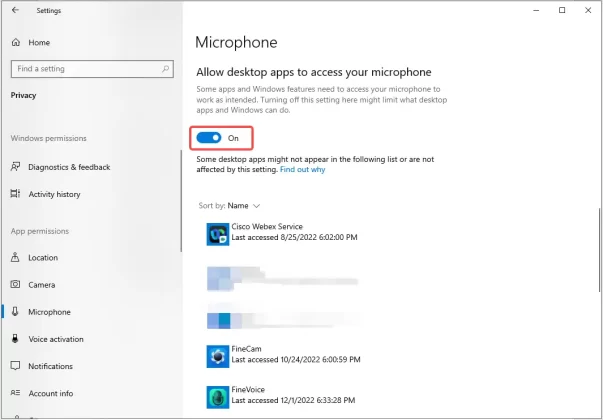Open the Find out why link

click(x=302, y=170)
